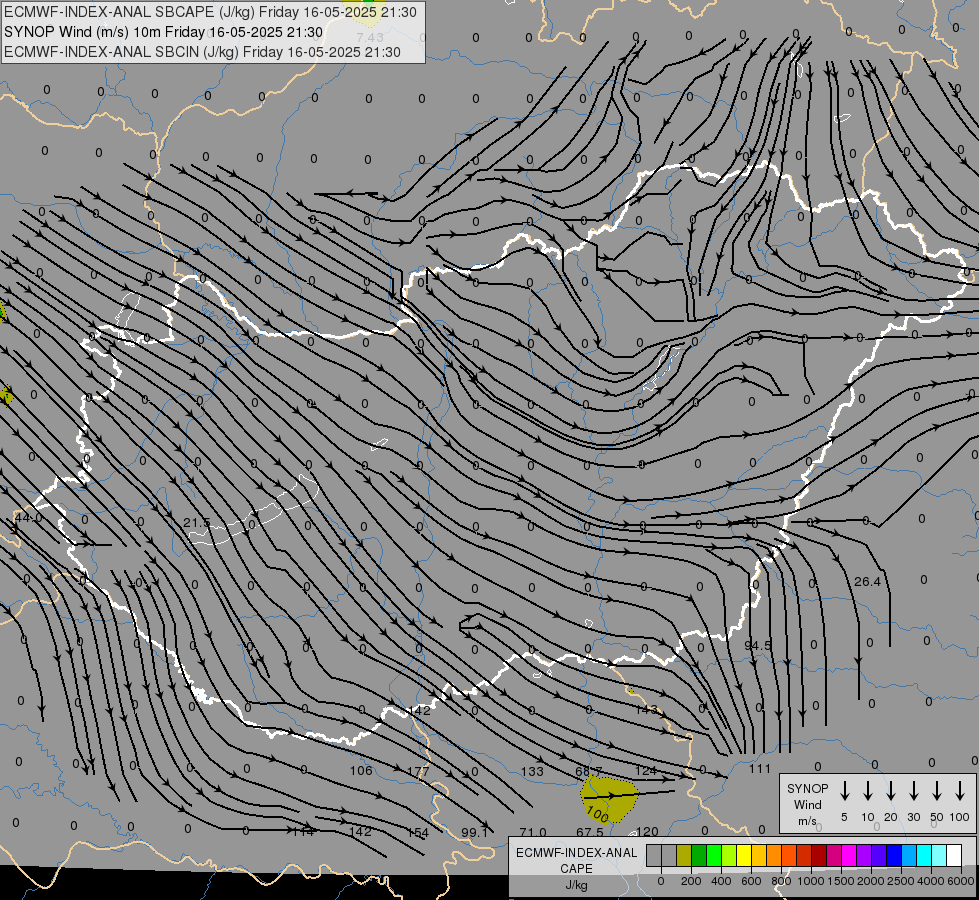Click the 120 CAPE value
The height and width of the screenshot is (900, 979).
coord(647,831)
